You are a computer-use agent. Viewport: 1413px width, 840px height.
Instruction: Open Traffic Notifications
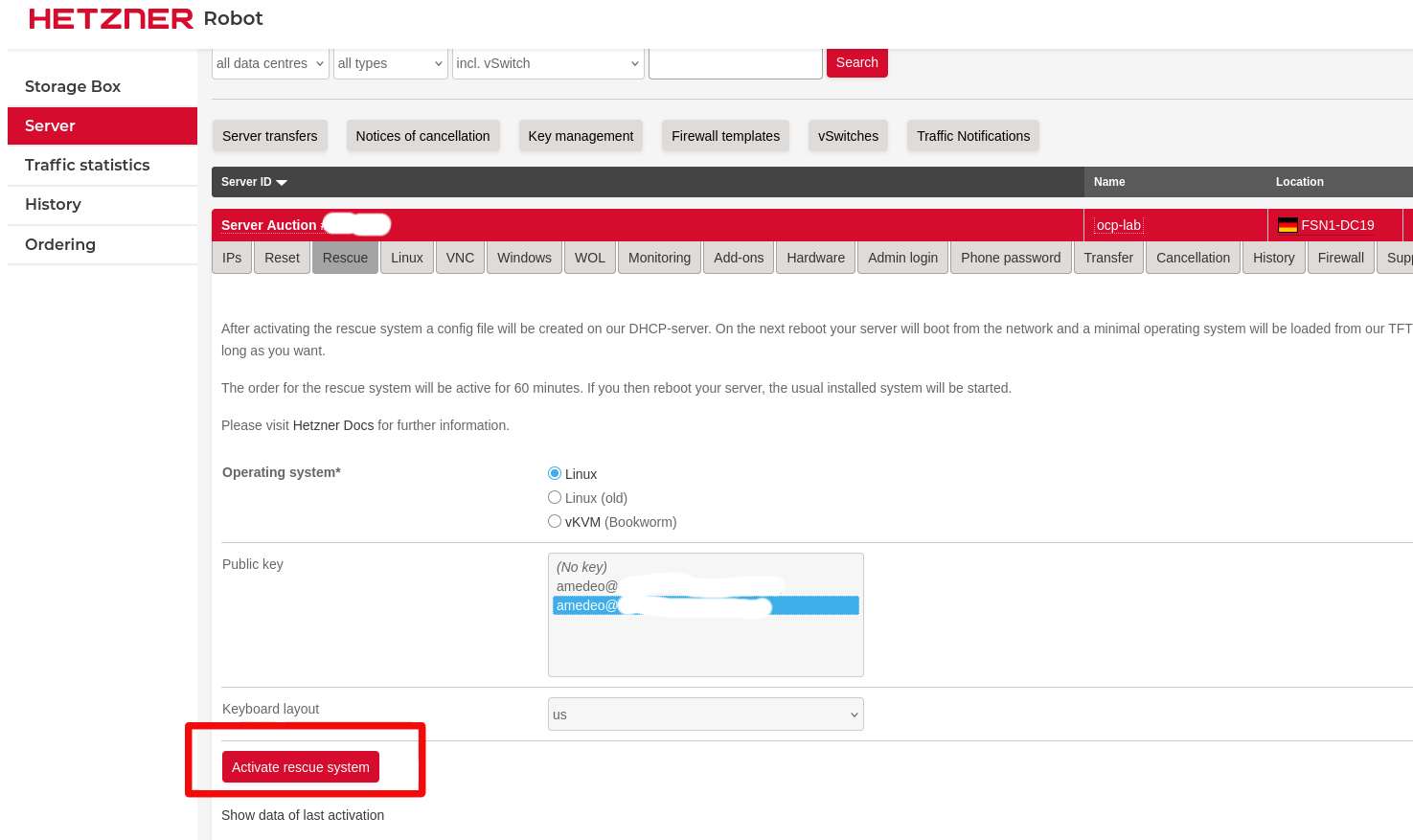tap(973, 136)
